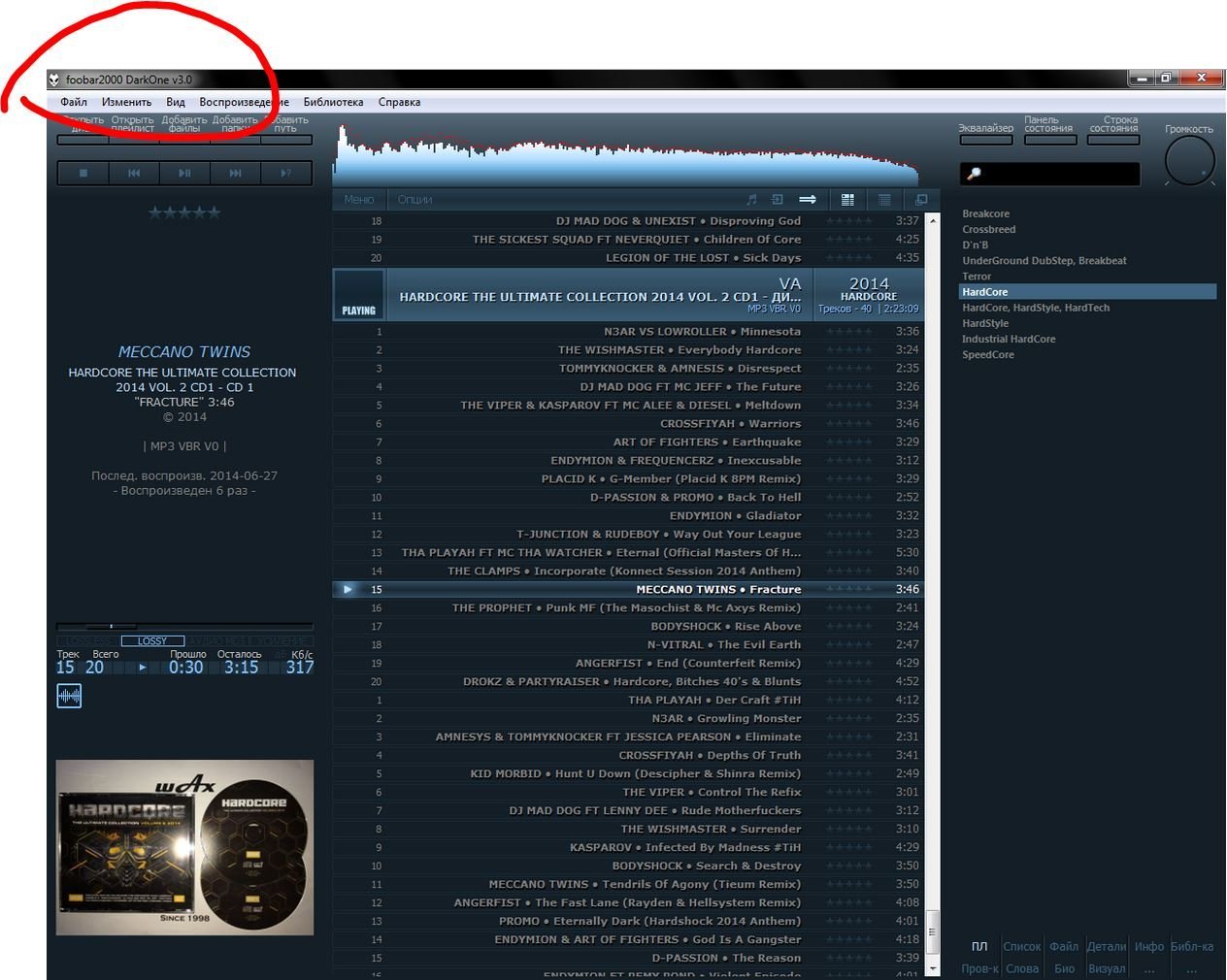Switch to the ПЛ tab

[x=979, y=947]
